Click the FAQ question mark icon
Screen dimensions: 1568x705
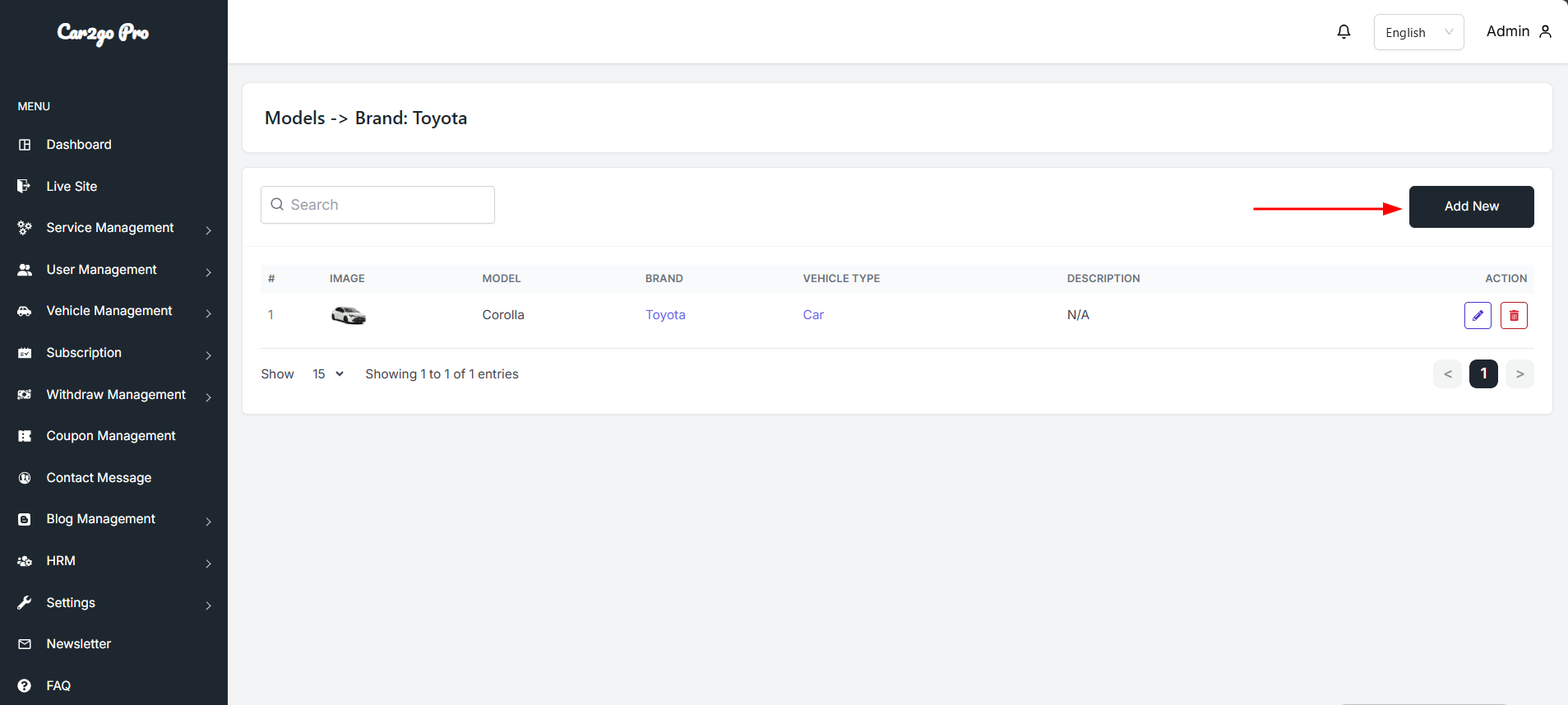coord(25,686)
